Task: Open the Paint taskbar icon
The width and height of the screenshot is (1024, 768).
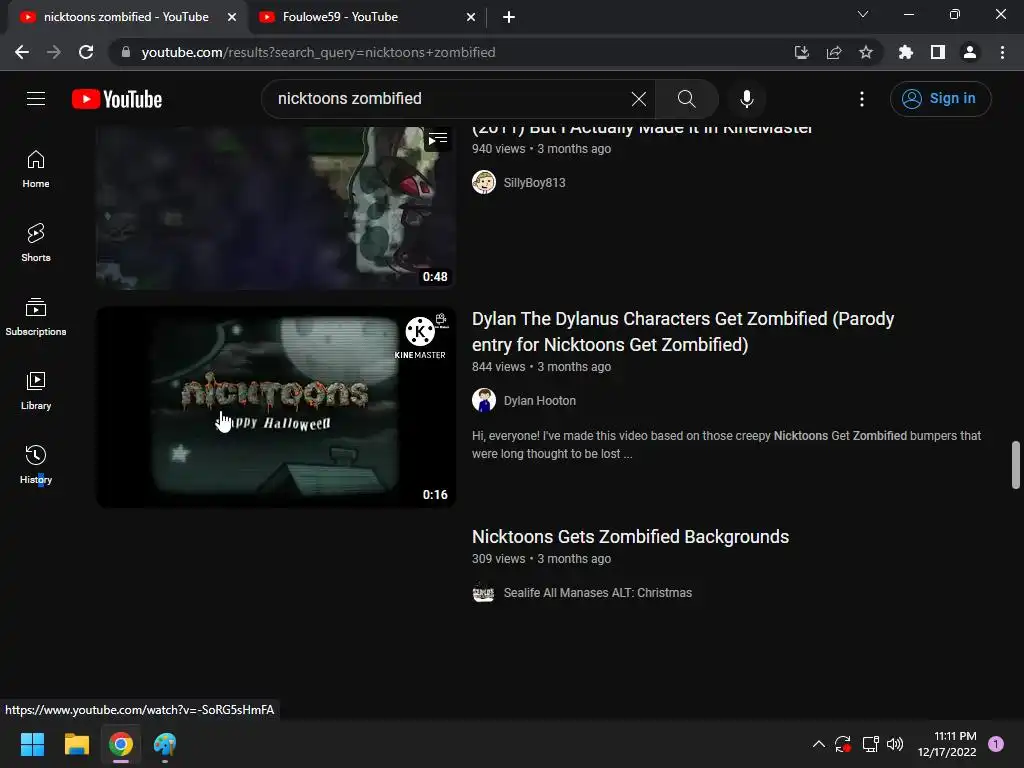Action: point(165,744)
